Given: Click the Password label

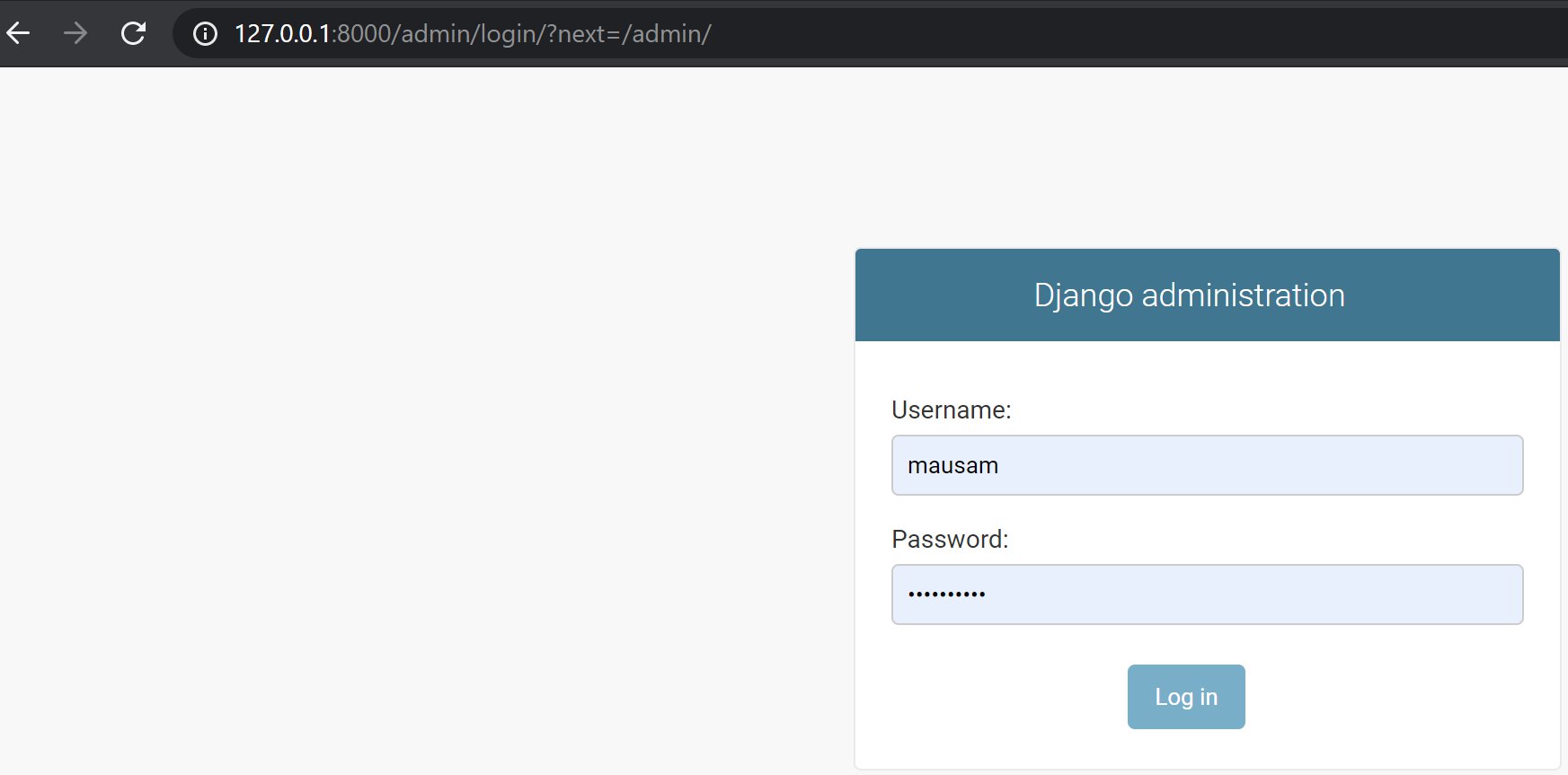Looking at the screenshot, I should 950,540.
